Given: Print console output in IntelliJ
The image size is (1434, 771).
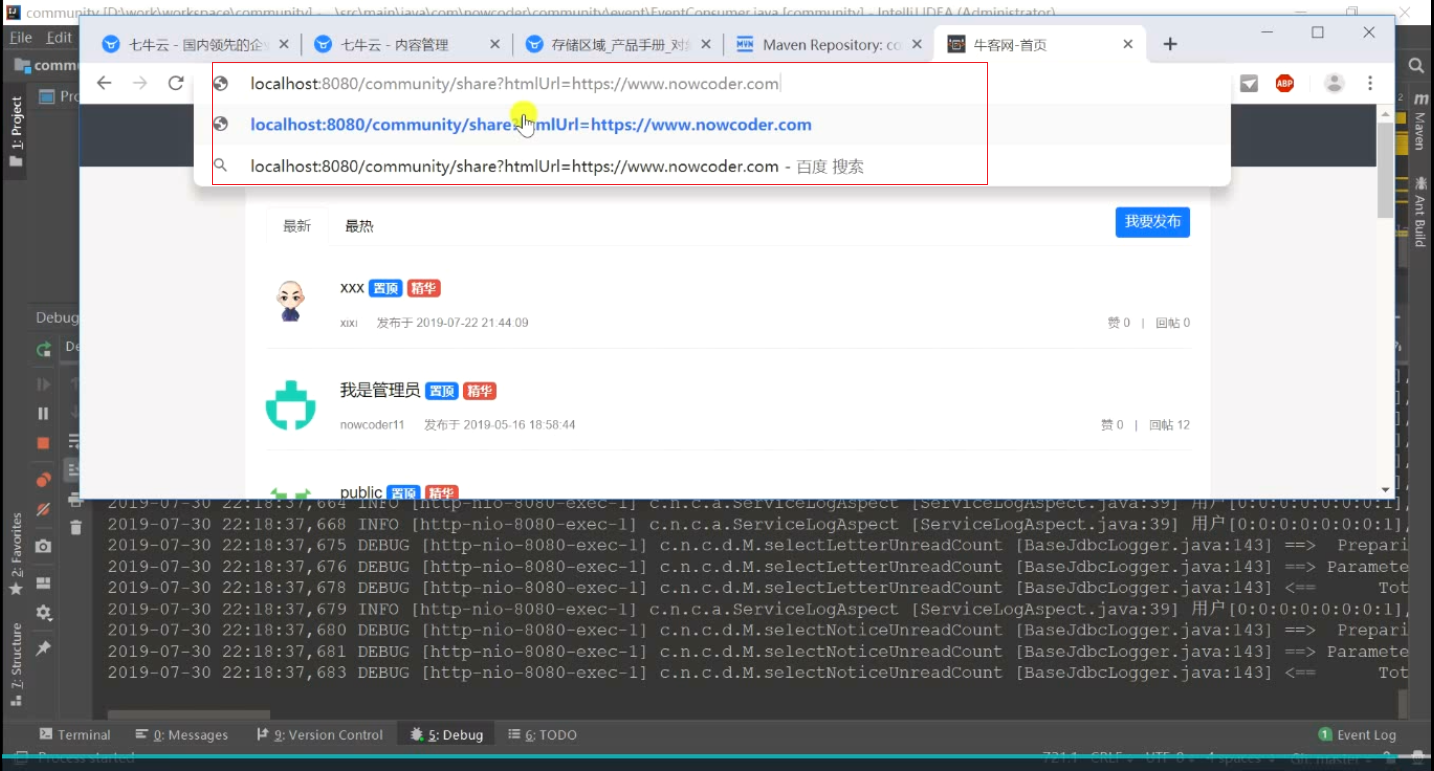Looking at the screenshot, I should [x=75, y=499].
